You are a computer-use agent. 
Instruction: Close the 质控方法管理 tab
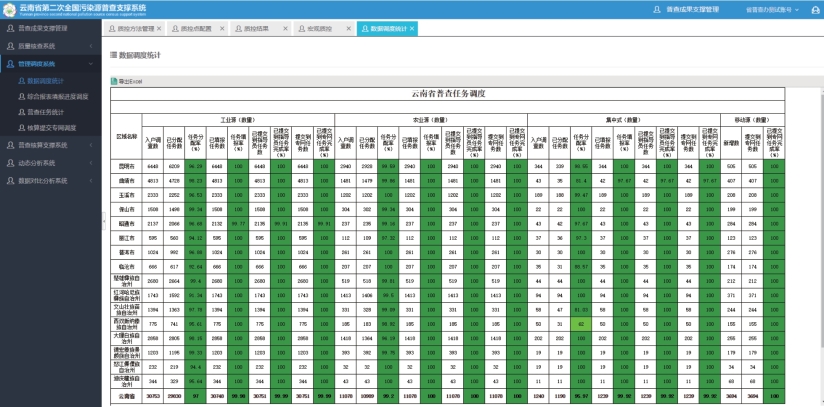coord(159,29)
